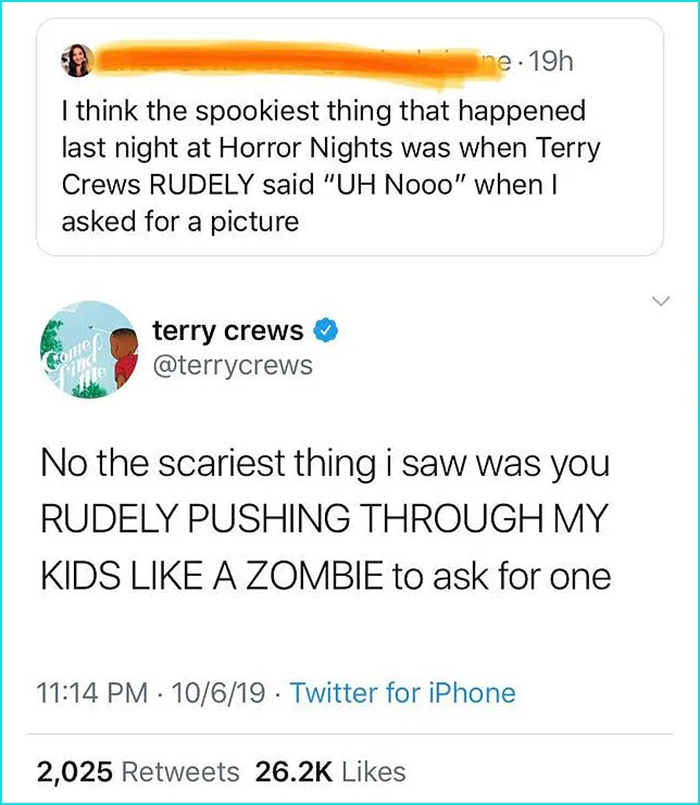The image size is (700, 805).
Task: Click the "11:14 PM" tweet time
Action: [86, 693]
